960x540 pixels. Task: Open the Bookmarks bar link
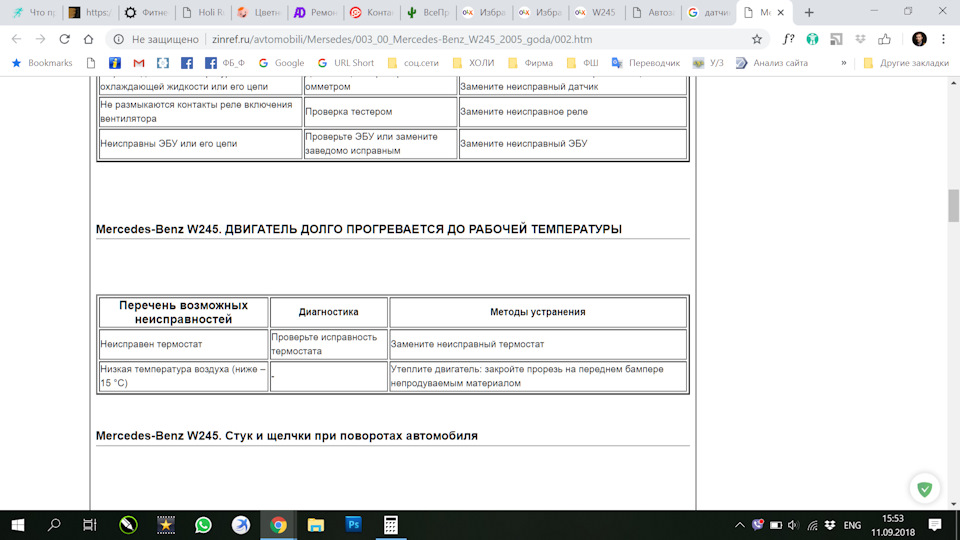tap(42, 63)
